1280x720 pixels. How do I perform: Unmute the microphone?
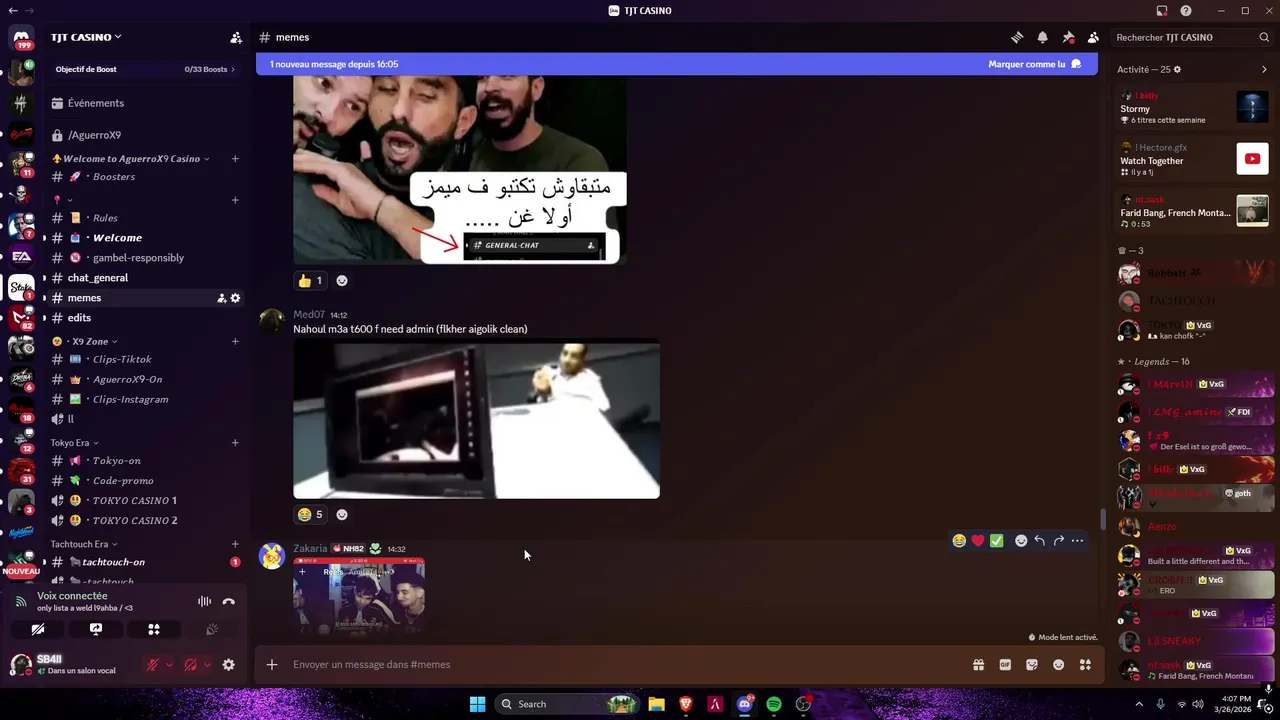coord(153,665)
